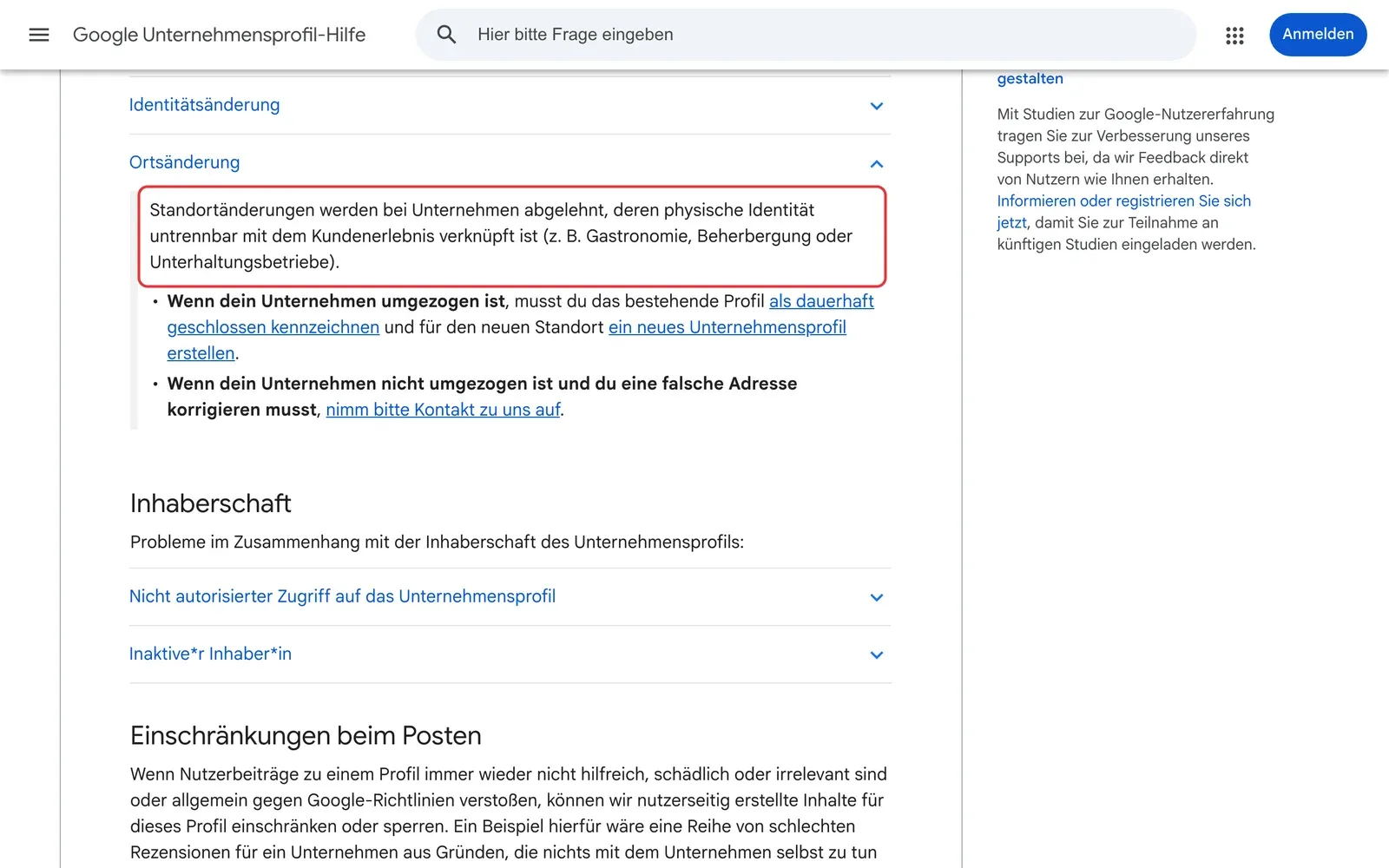
Task: Click the Inhaberschaft heading text
Action: point(210,503)
